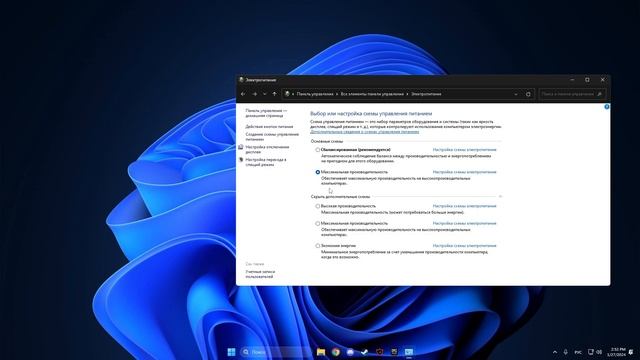The height and width of the screenshot is (360, 640).
Task: Click the power icon in the address bar
Action: [287, 94]
